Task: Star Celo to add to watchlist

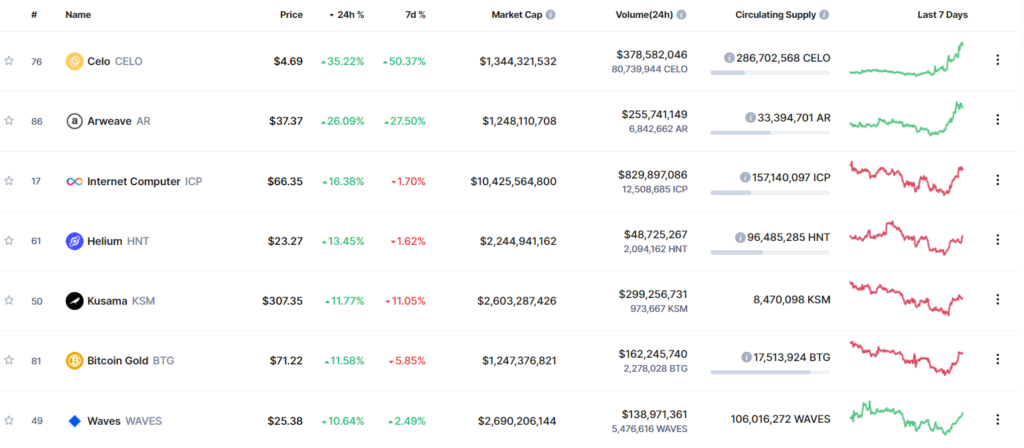Action: tap(9, 61)
